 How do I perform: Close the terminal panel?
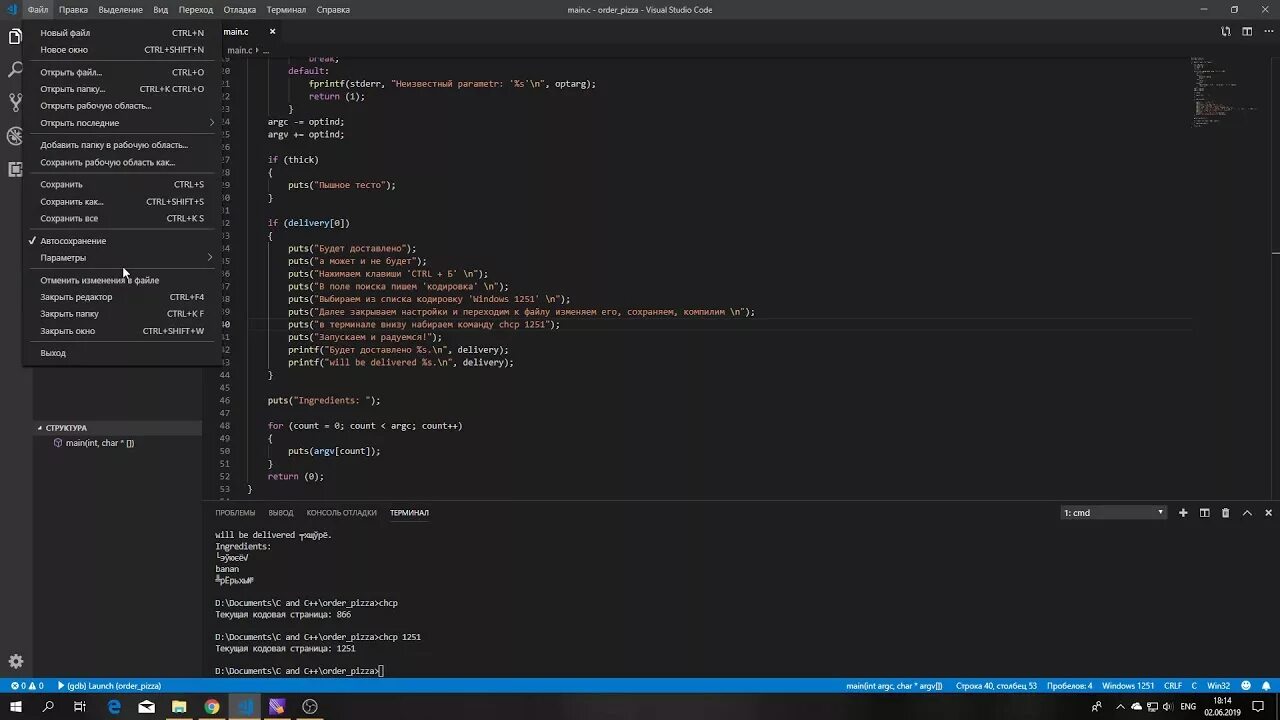click(1269, 513)
